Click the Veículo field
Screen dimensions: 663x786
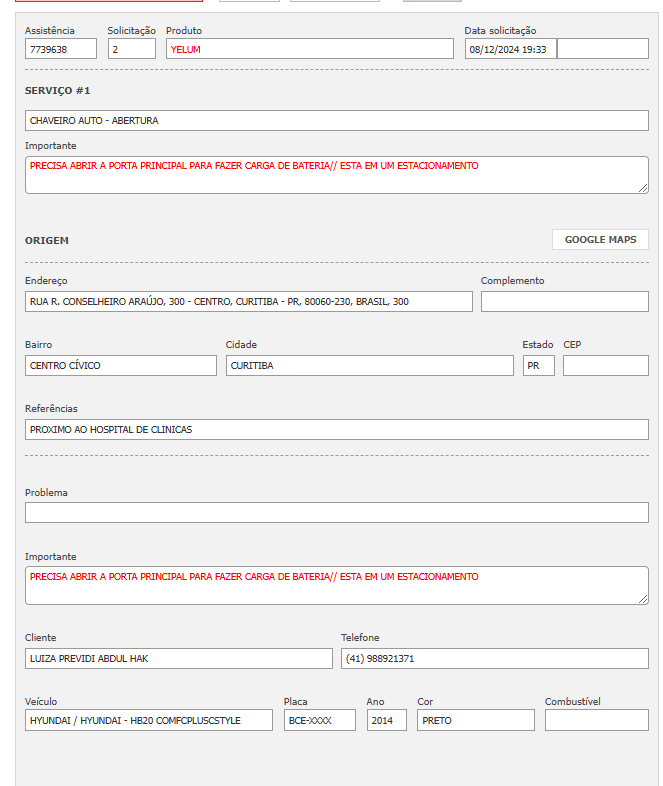coord(148,721)
